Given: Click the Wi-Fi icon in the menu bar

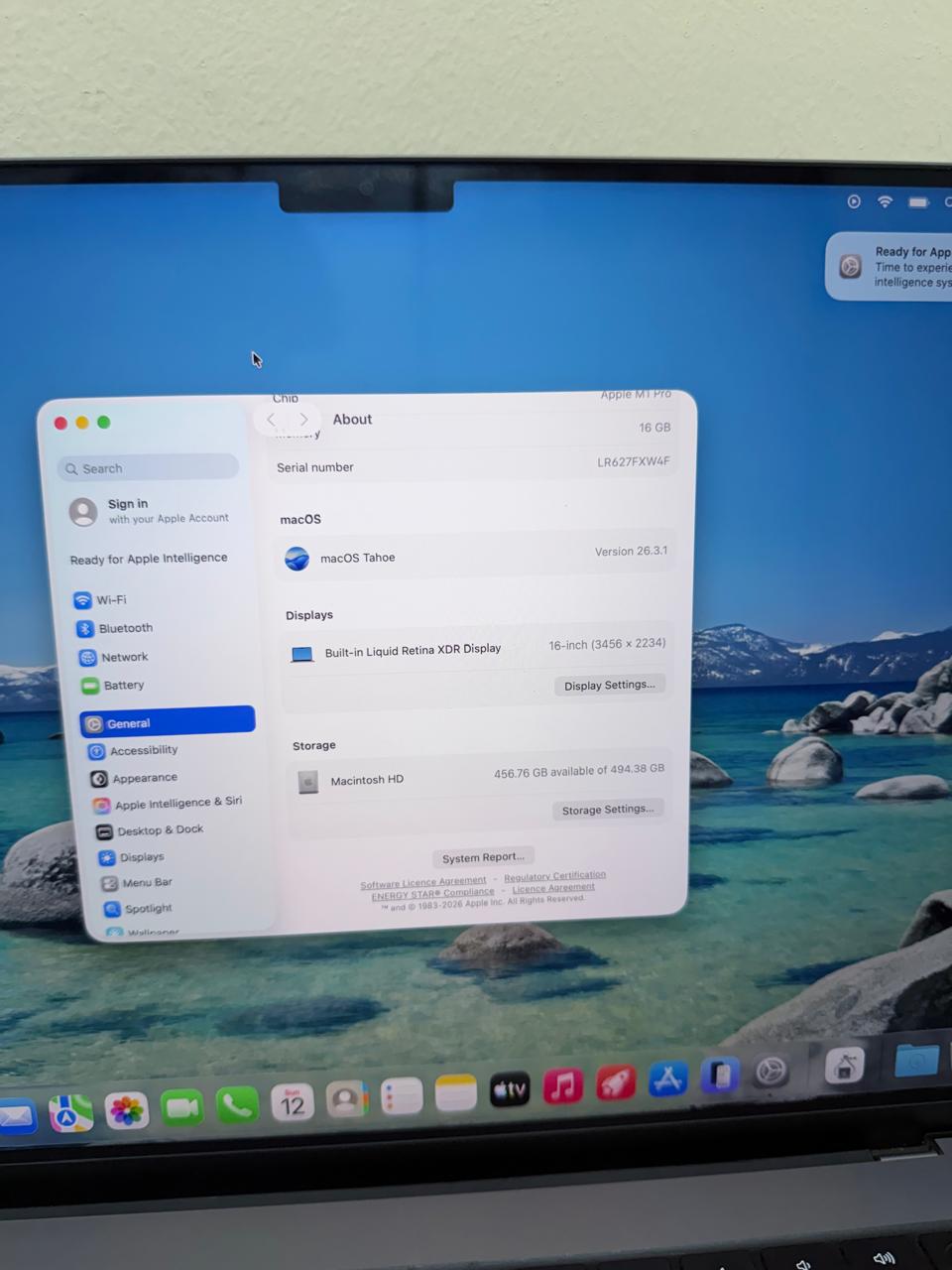Looking at the screenshot, I should tap(885, 201).
